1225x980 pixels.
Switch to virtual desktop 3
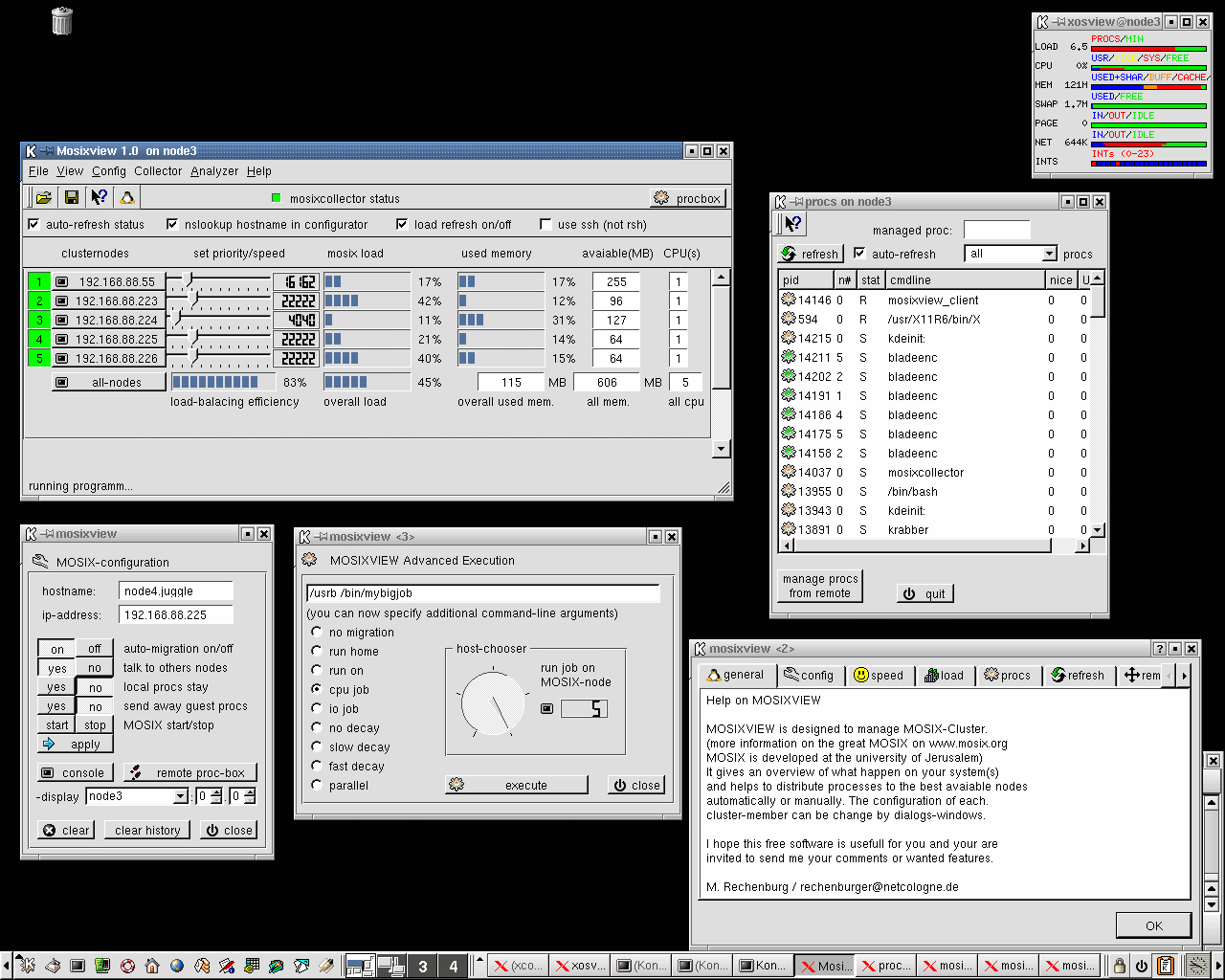tap(423, 966)
